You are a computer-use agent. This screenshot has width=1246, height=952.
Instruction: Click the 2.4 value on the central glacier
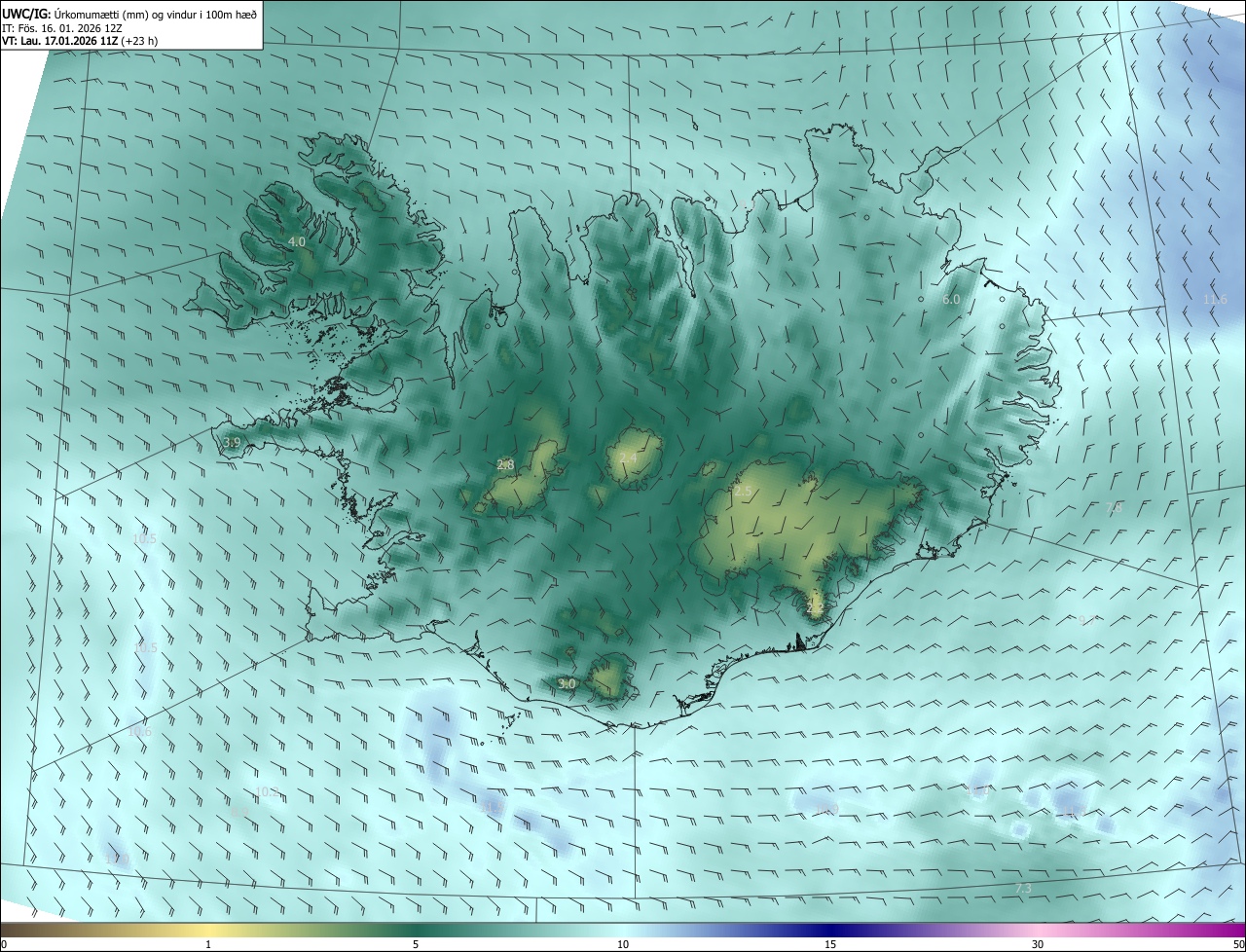tap(628, 458)
